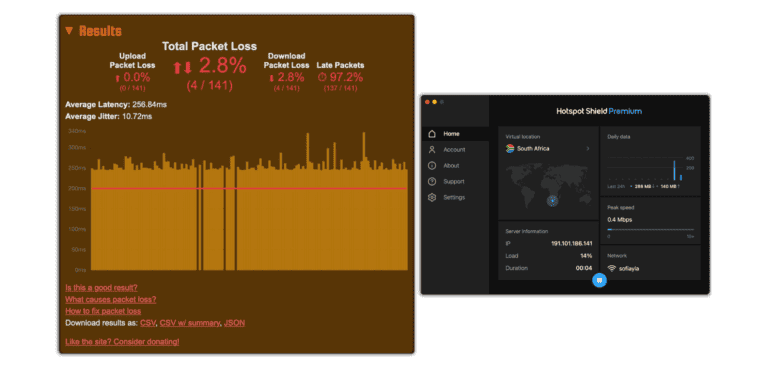Click the location marker on world map
Viewport: 768px width, 369px height.
[x=552, y=200]
